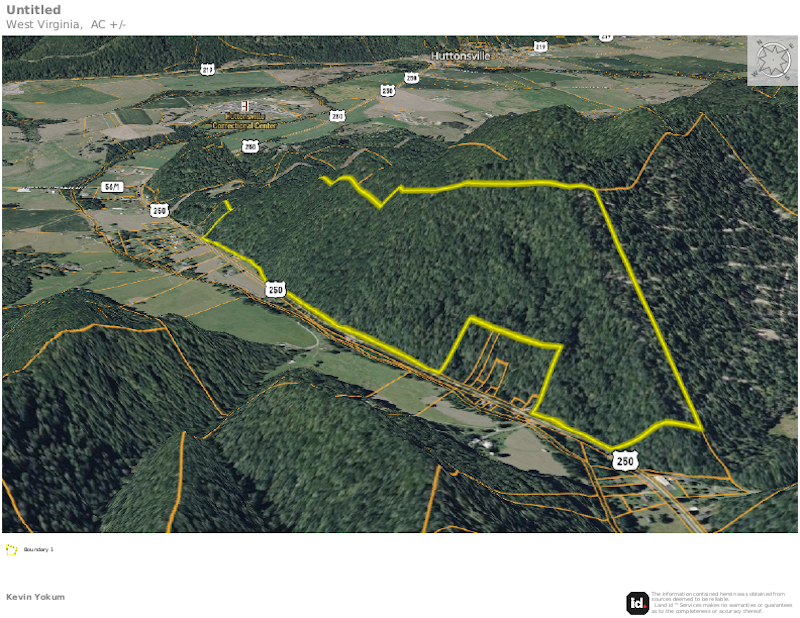Screen dimensions: 800x618
Task: Click the West Virginia, AC +/- subtitle
Action: click(x=66, y=24)
